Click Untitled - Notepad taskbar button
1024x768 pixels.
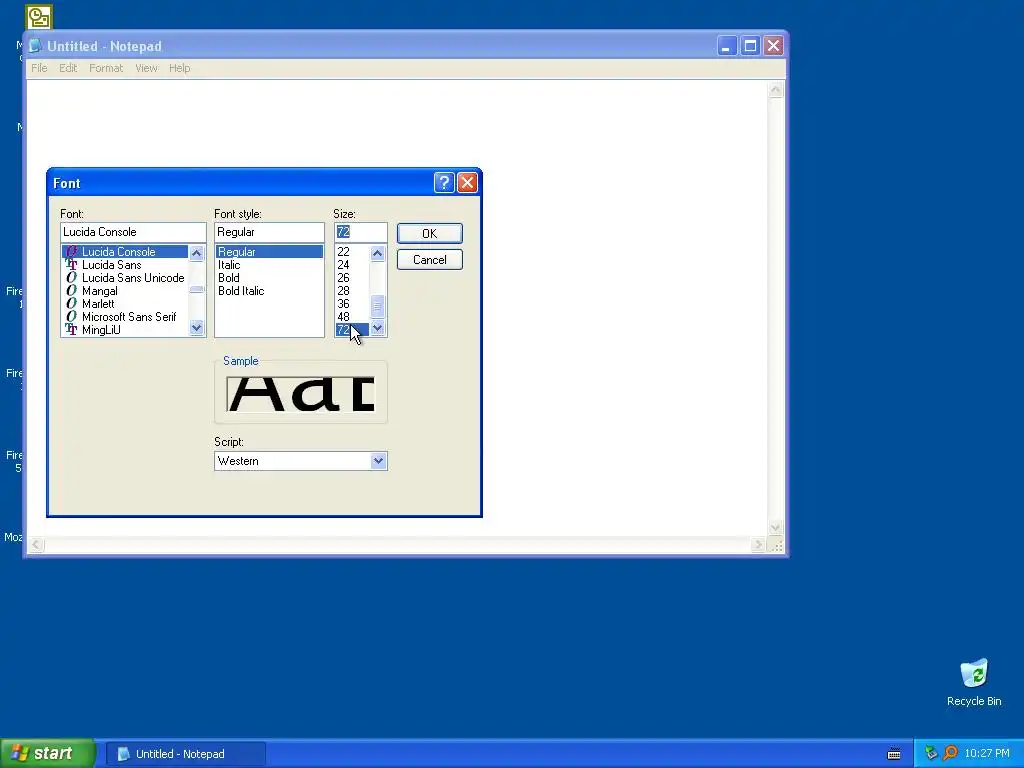pyautogui.click(x=185, y=754)
